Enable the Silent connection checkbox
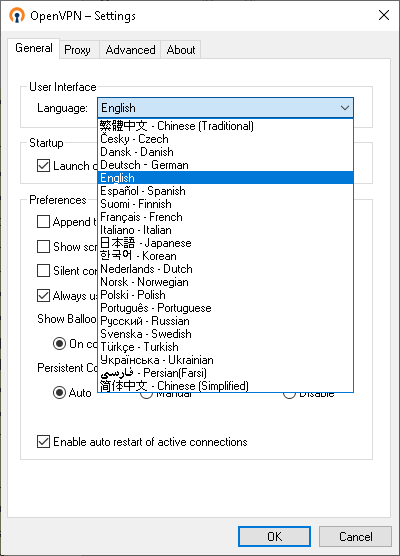The height and width of the screenshot is (556, 400). 43,271
